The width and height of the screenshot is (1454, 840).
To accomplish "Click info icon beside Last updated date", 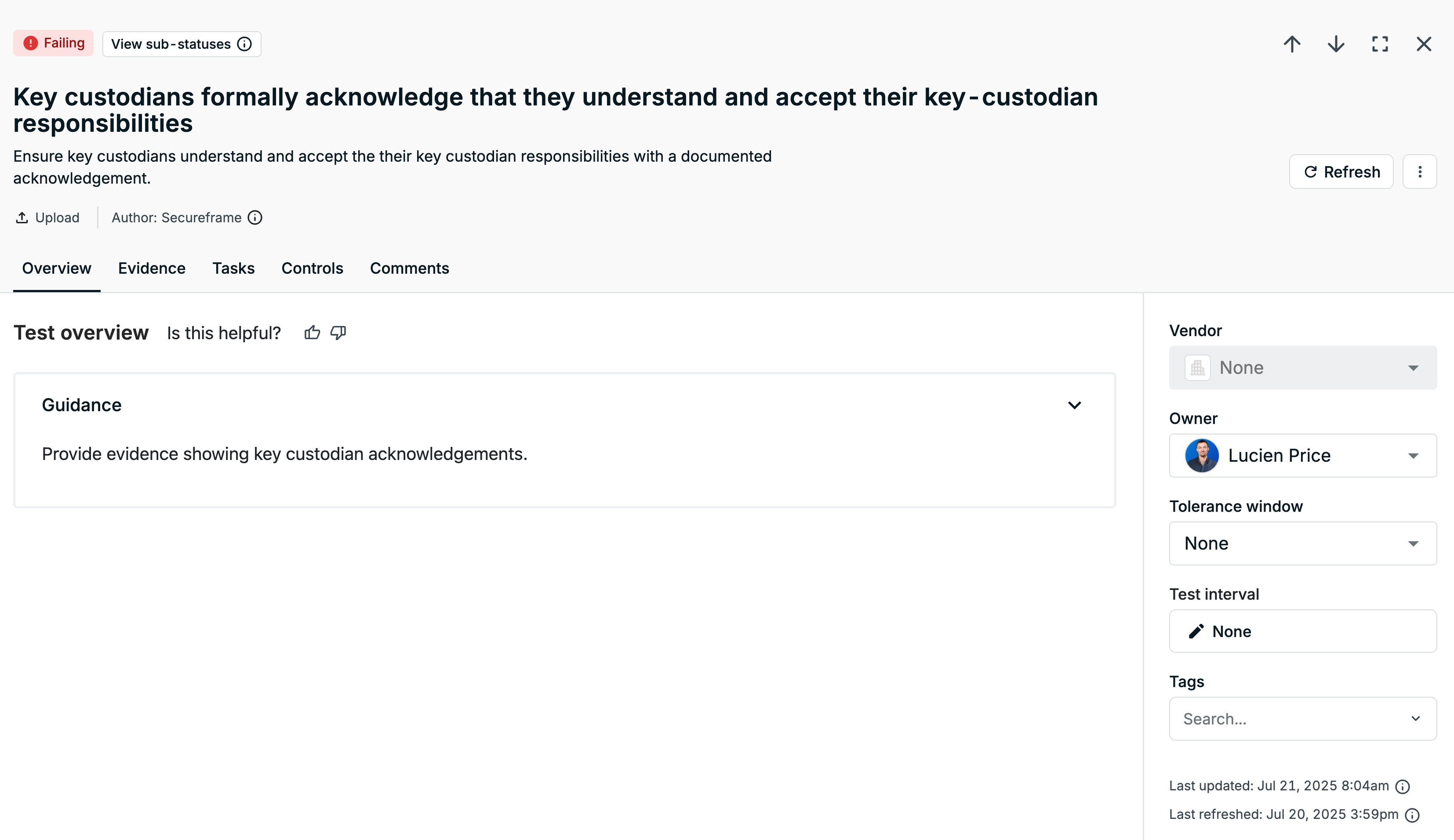I will (x=1403, y=786).
